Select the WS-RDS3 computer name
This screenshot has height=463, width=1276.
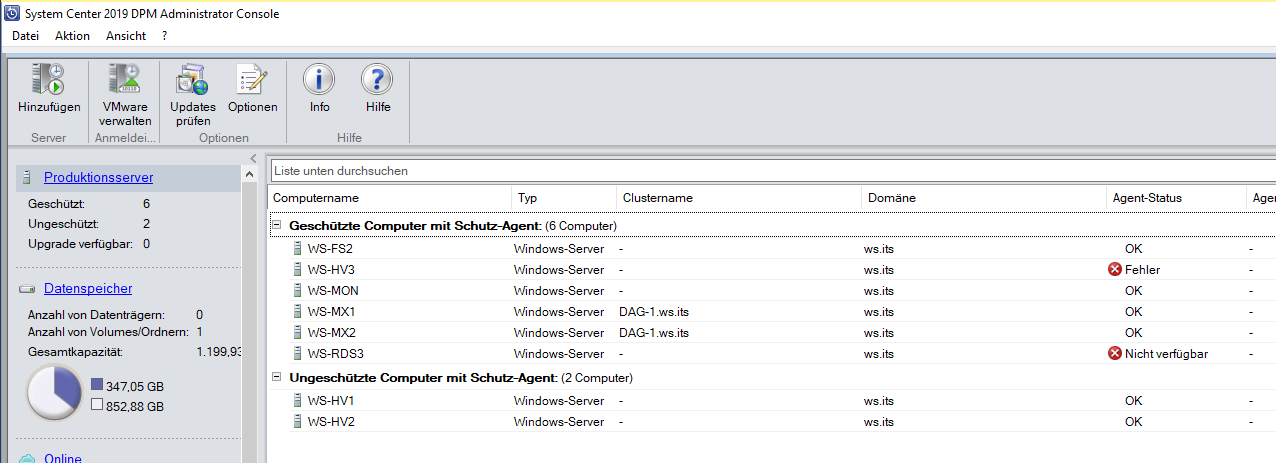point(335,354)
